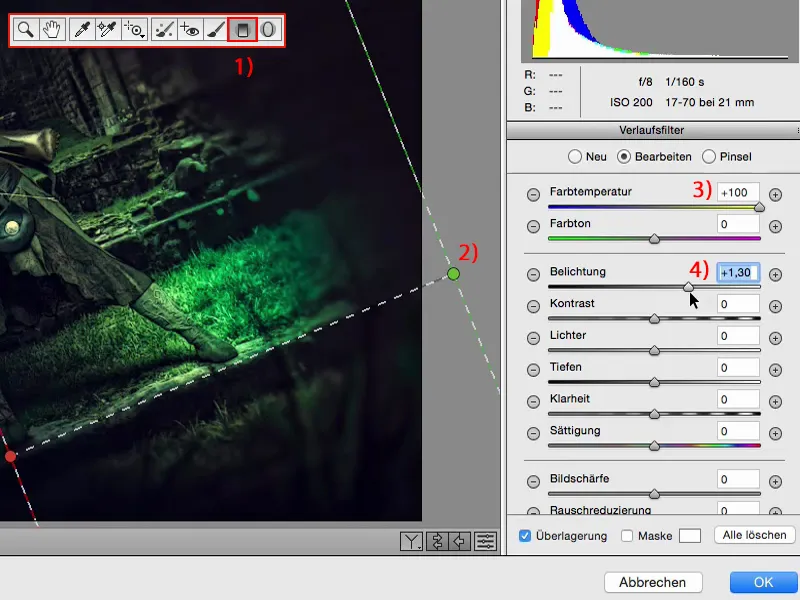Screen dimensions: 800x600
Task: Activate the radial filter tool
Action: pyautogui.click(x=269, y=31)
